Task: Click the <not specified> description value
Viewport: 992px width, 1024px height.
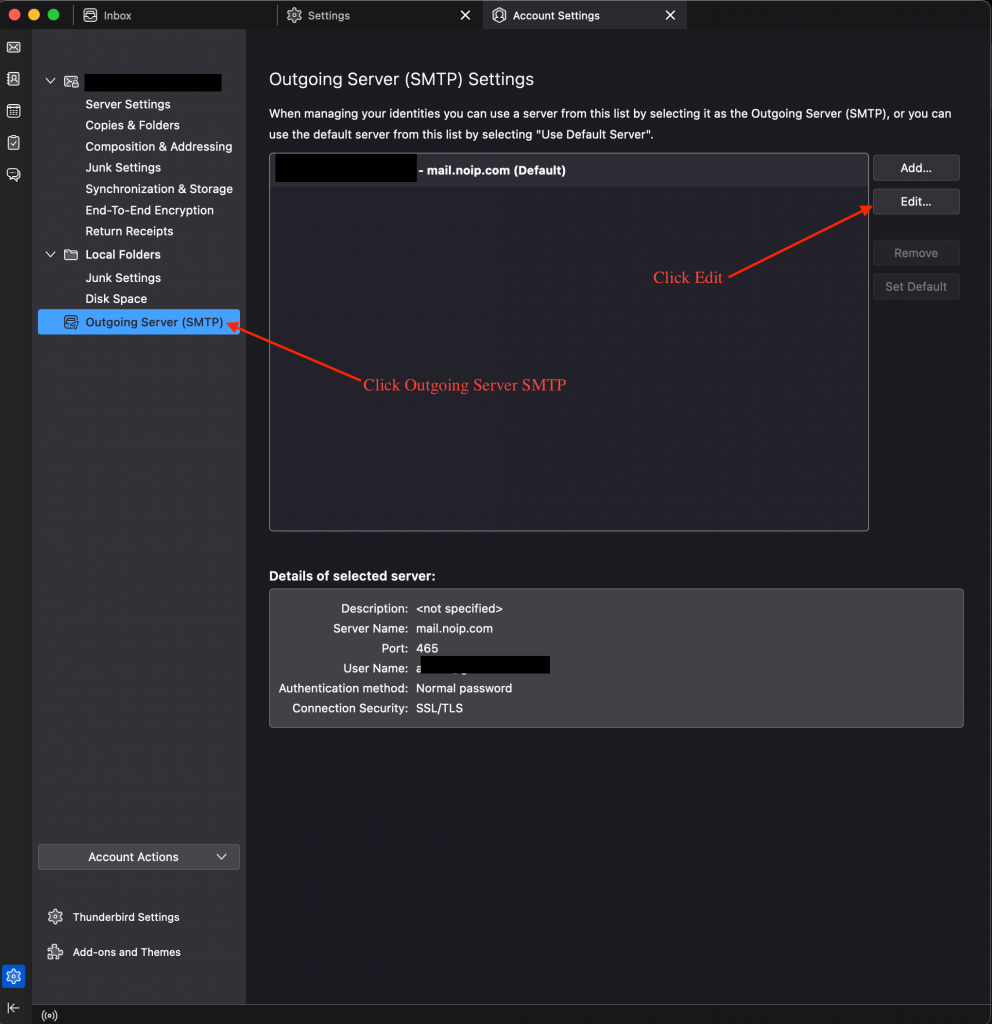Action: [x=459, y=609]
